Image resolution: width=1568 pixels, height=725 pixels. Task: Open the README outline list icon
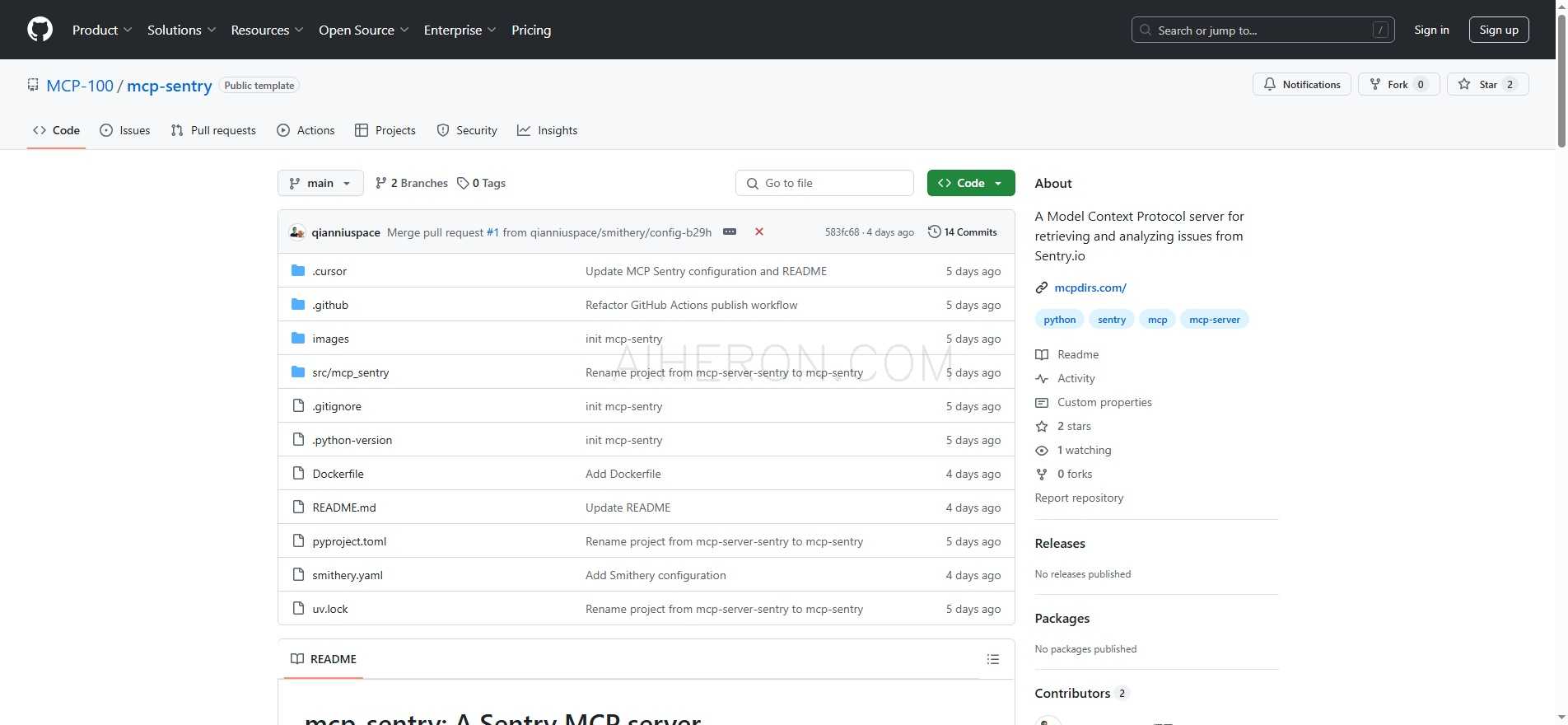(x=992, y=659)
